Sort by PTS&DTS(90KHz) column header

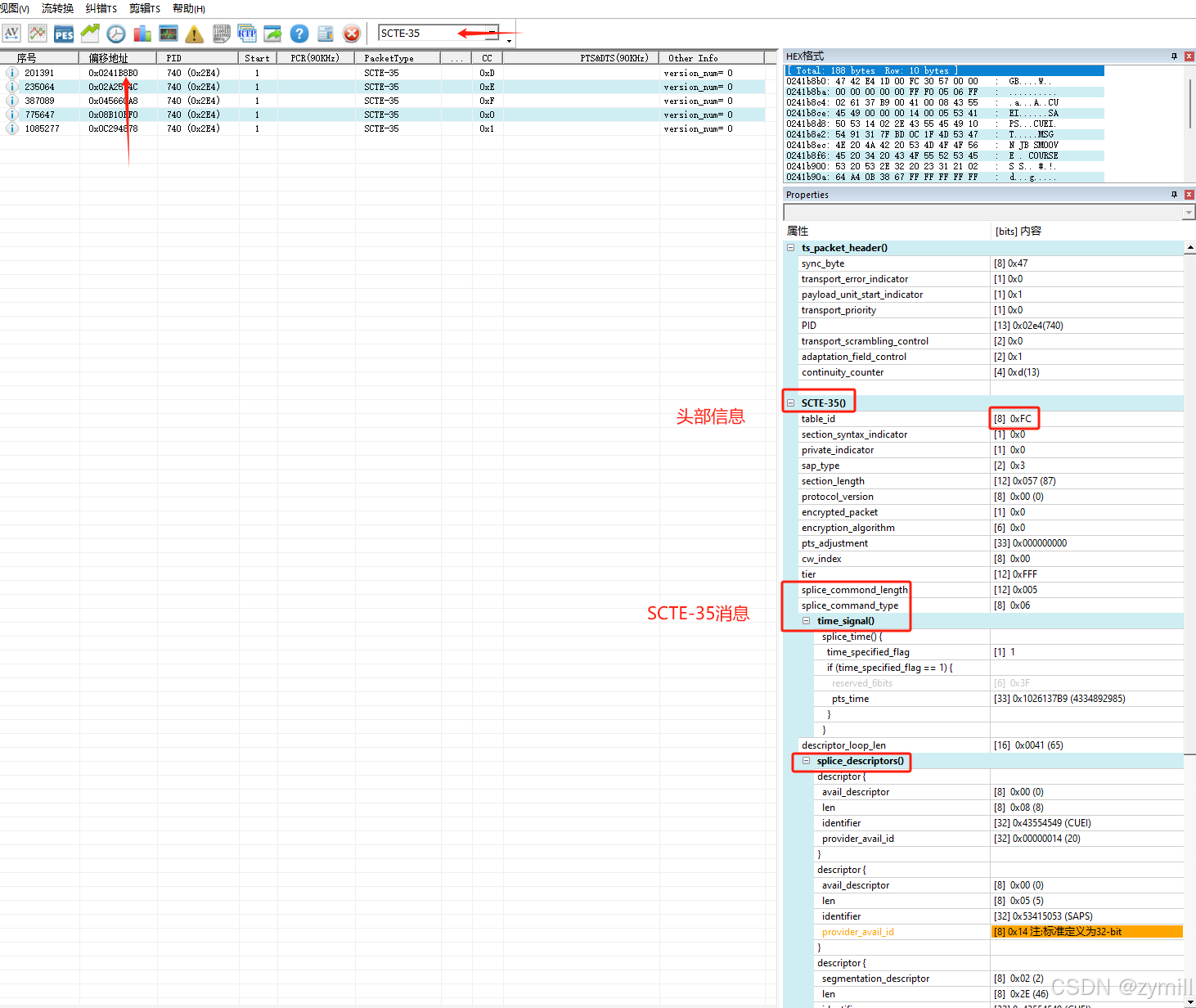point(581,58)
